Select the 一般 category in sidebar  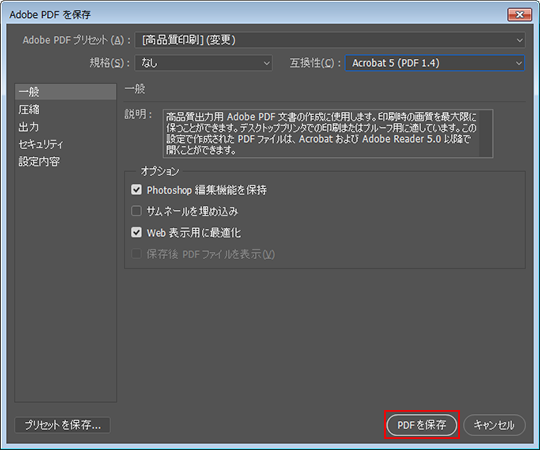click(x=65, y=92)
